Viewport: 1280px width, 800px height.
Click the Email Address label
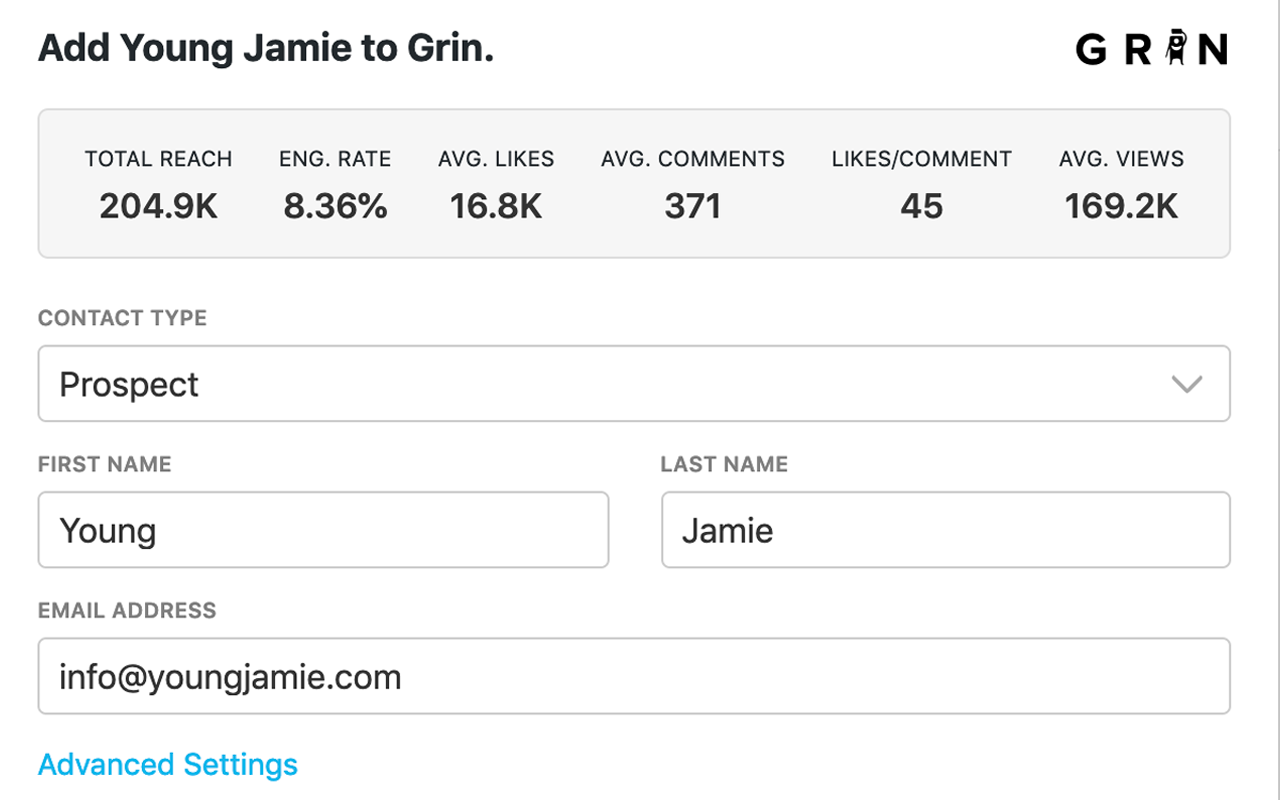pos(127,610)
